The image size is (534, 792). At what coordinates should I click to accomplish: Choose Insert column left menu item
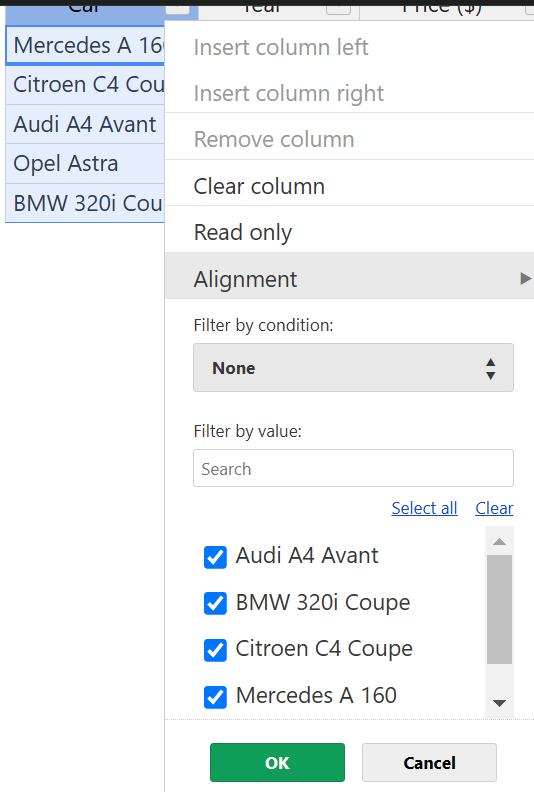tap(349, 47)
